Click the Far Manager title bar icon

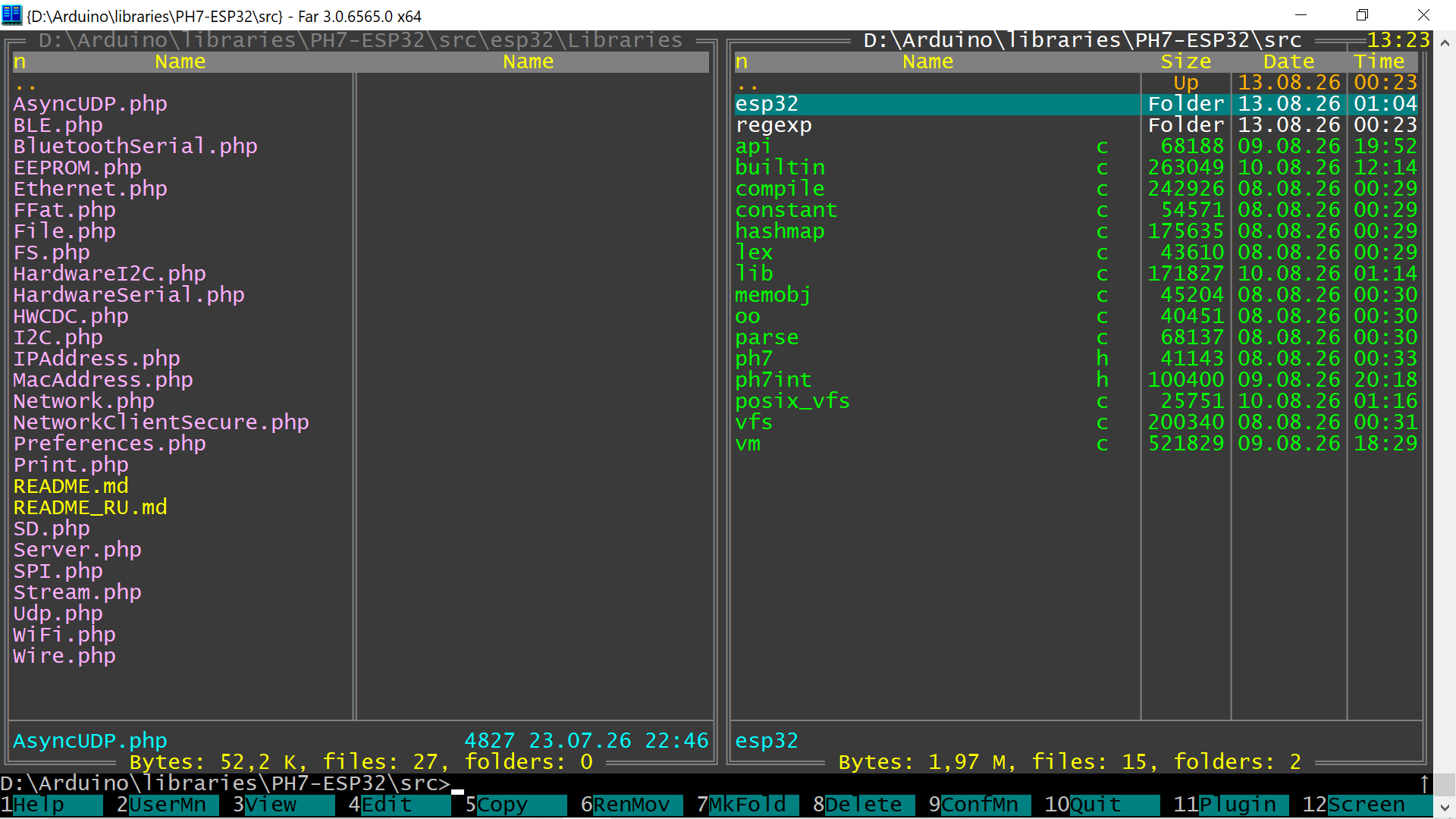[12, 15]
